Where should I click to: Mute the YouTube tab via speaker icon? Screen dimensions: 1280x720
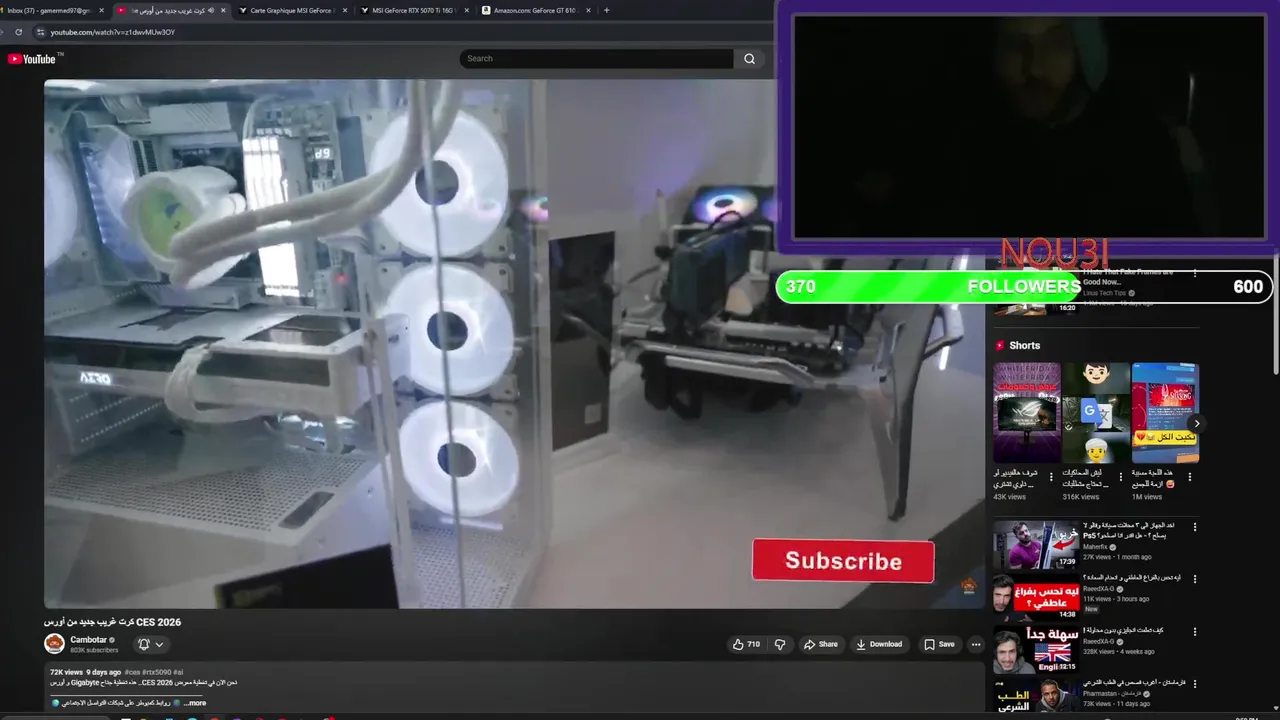click(x=210, y=10)
